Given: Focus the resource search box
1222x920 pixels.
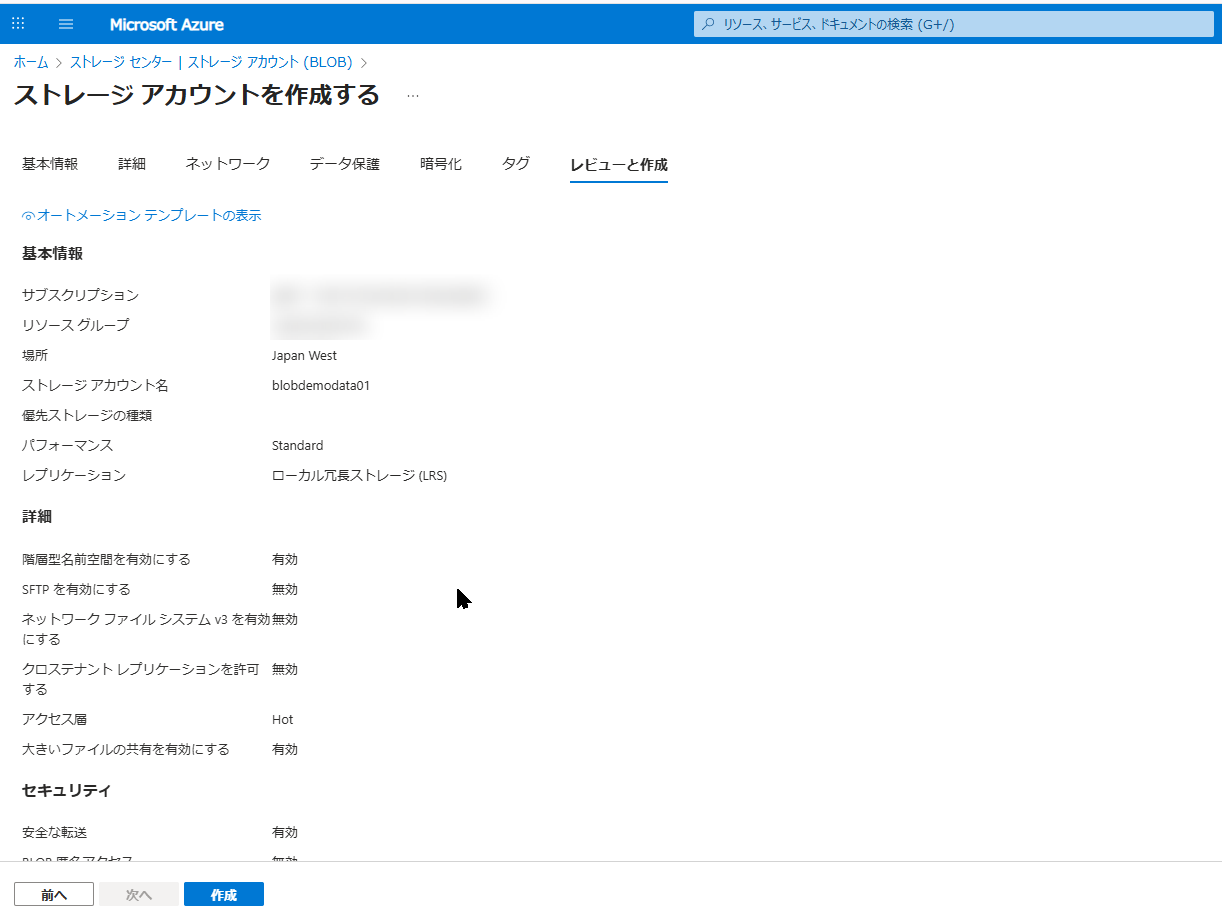Looking at the screenshot, I should tap(950, 24).
